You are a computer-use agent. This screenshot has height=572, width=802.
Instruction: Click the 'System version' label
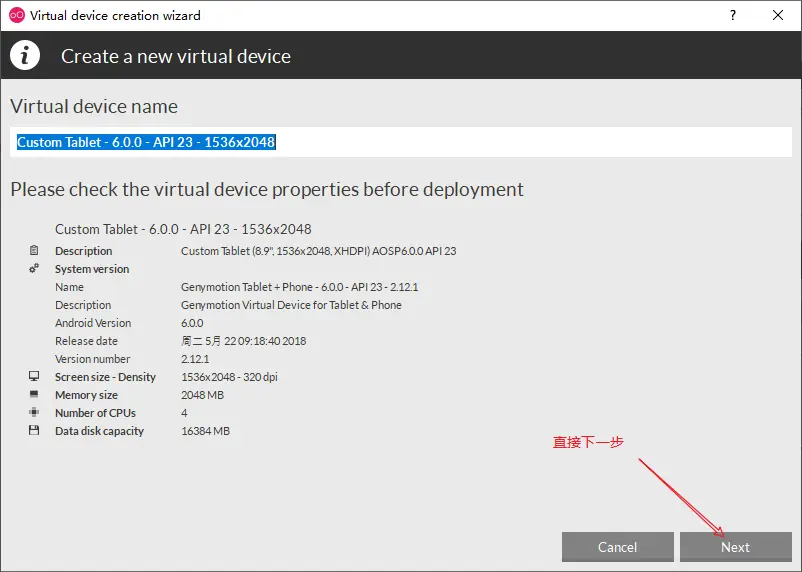[x=92, y=269]
